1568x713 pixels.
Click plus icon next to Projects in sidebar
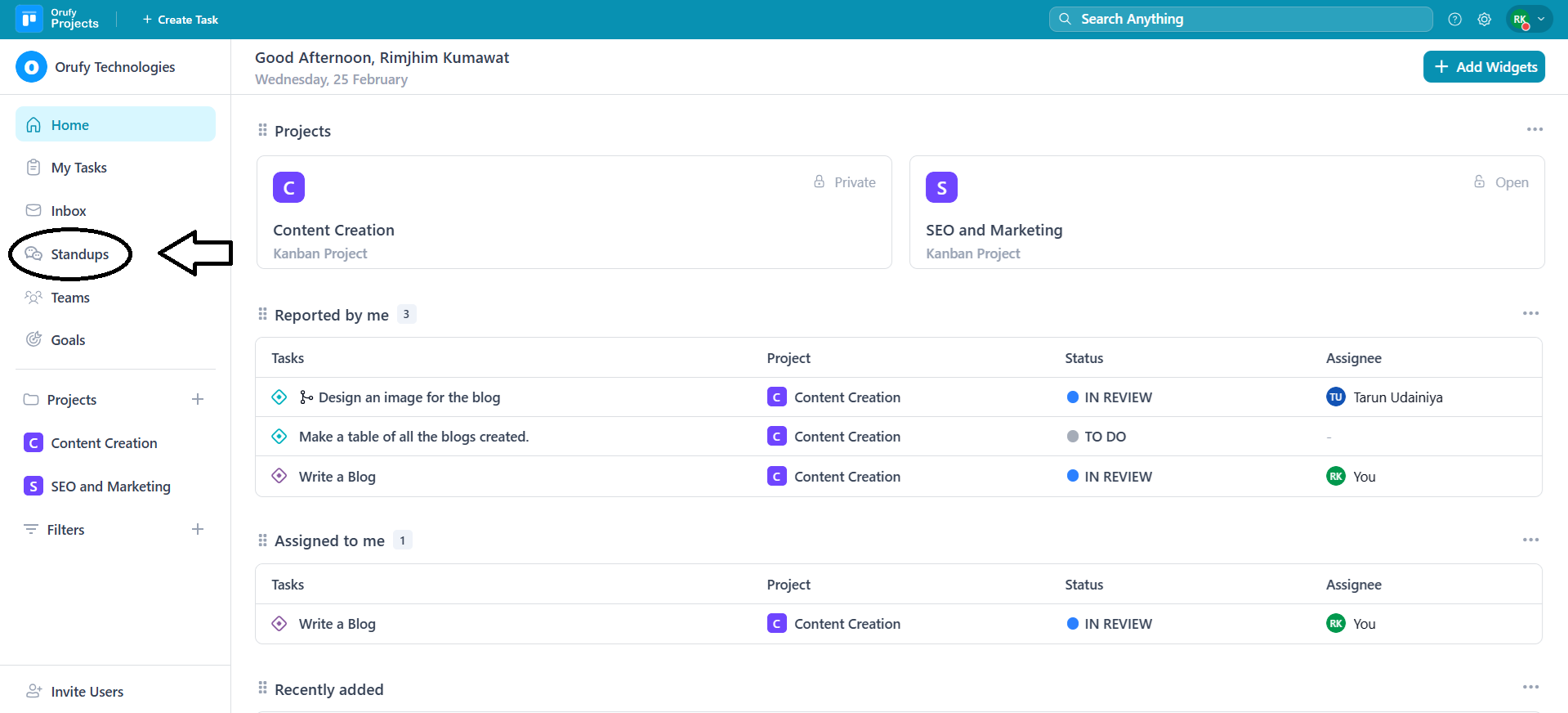coord(198,399)
